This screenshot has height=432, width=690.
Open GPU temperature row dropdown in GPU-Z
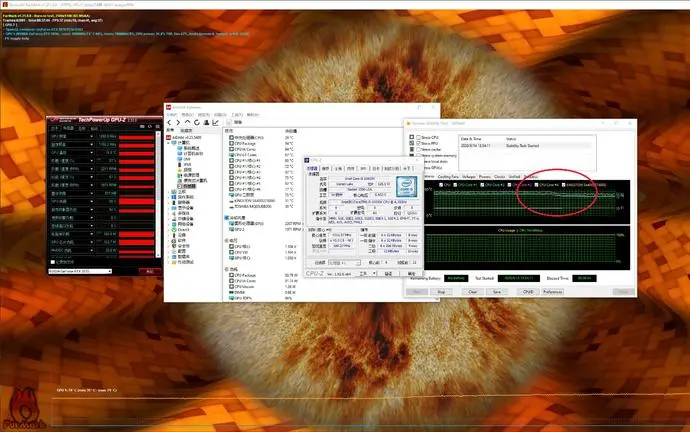pyautogui.click(x=92, y=153)
